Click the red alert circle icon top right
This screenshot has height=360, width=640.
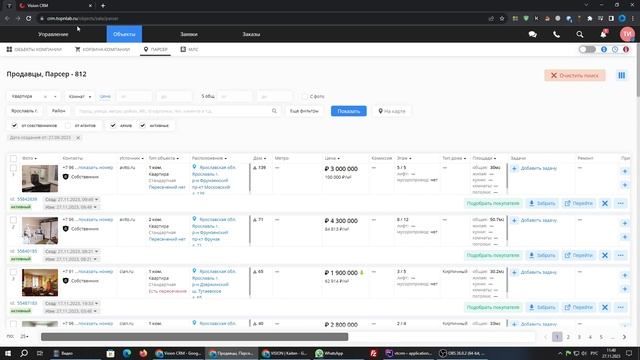click(626, 49)
